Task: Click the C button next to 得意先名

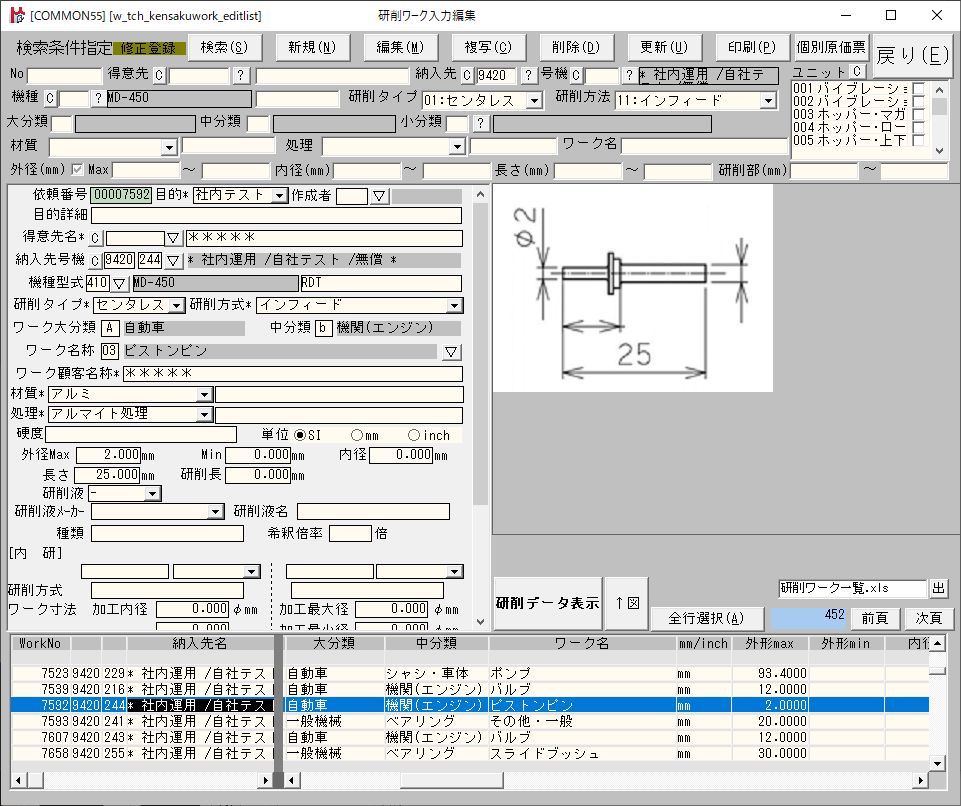Action: (x=95, y=238)
